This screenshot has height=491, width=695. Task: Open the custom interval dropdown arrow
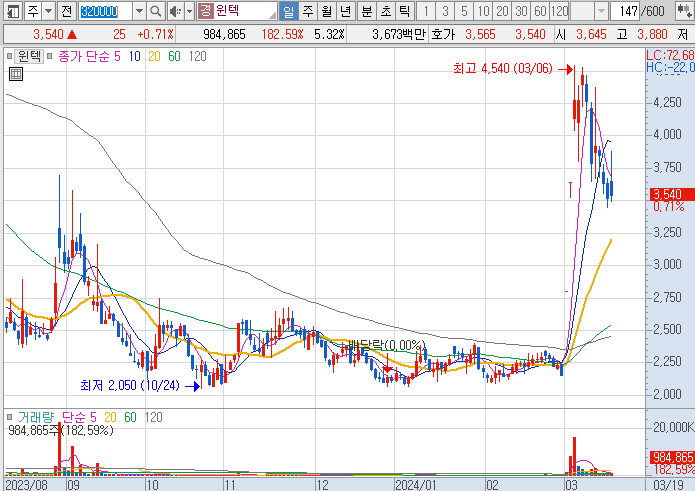(x=601, y=11)
